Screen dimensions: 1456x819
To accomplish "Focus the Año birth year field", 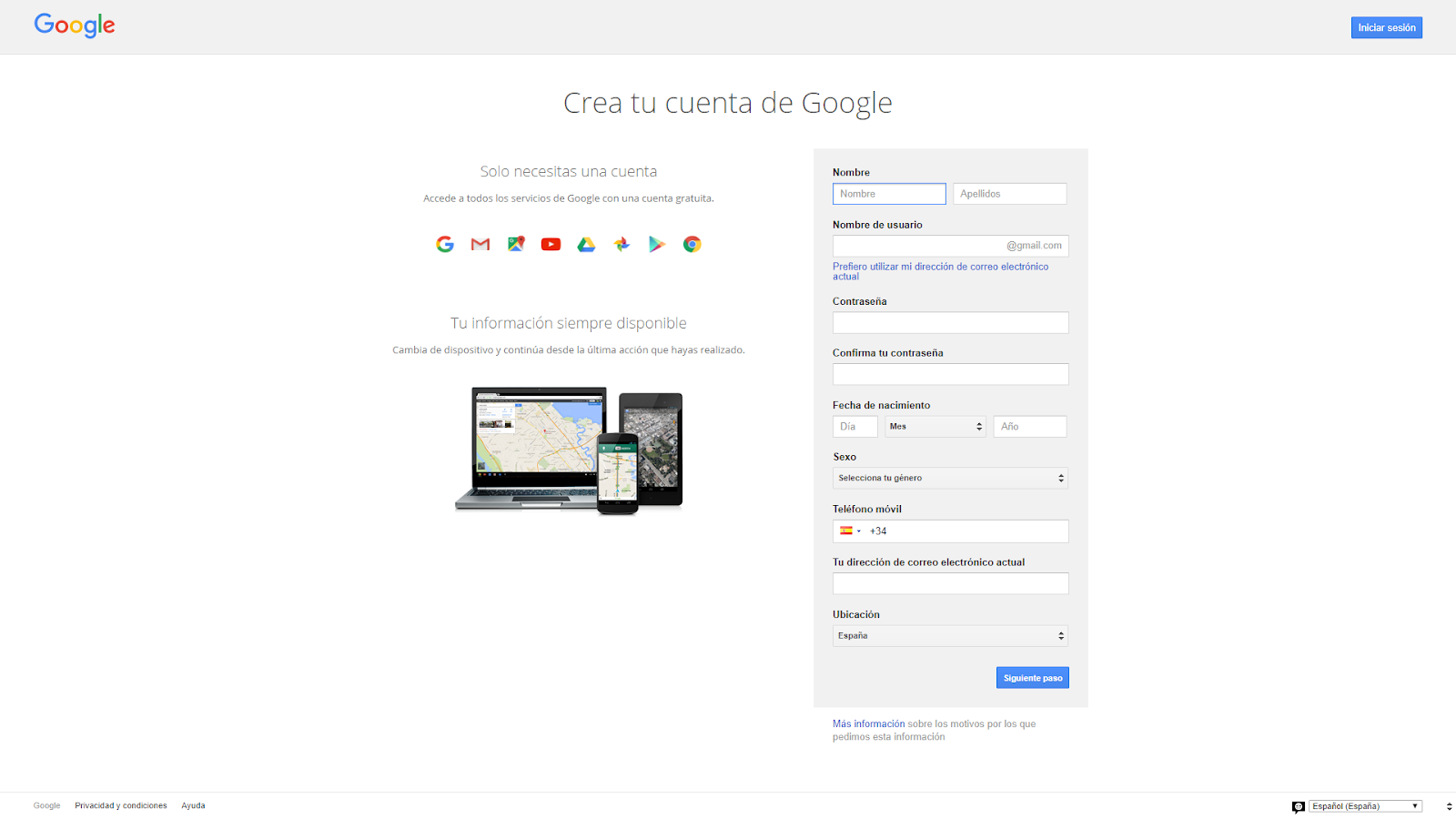I will click(1030, 426).
